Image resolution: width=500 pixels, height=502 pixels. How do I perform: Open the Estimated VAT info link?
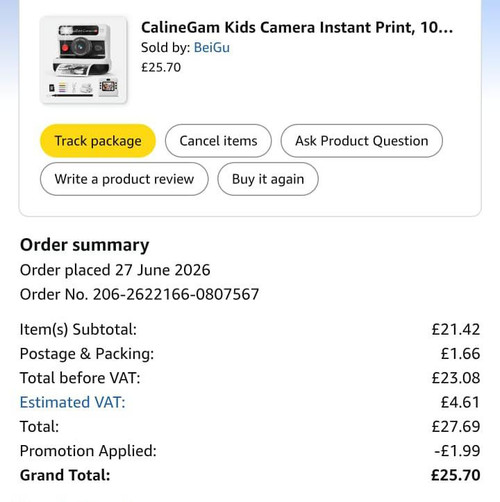(72, 402)
